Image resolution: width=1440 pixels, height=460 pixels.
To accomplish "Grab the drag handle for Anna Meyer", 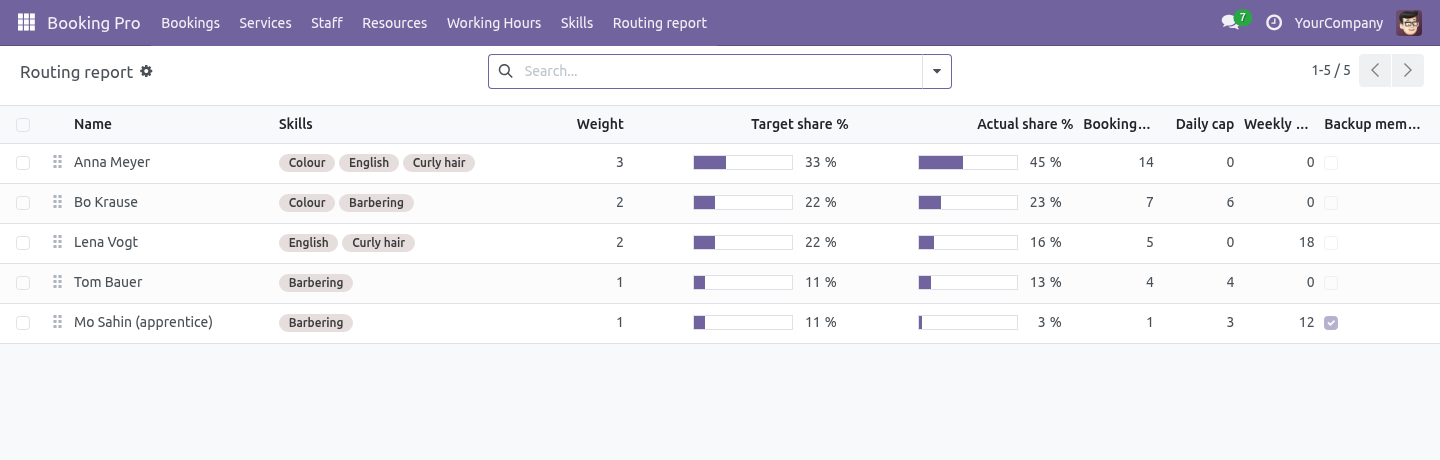I will click(57, 162).
